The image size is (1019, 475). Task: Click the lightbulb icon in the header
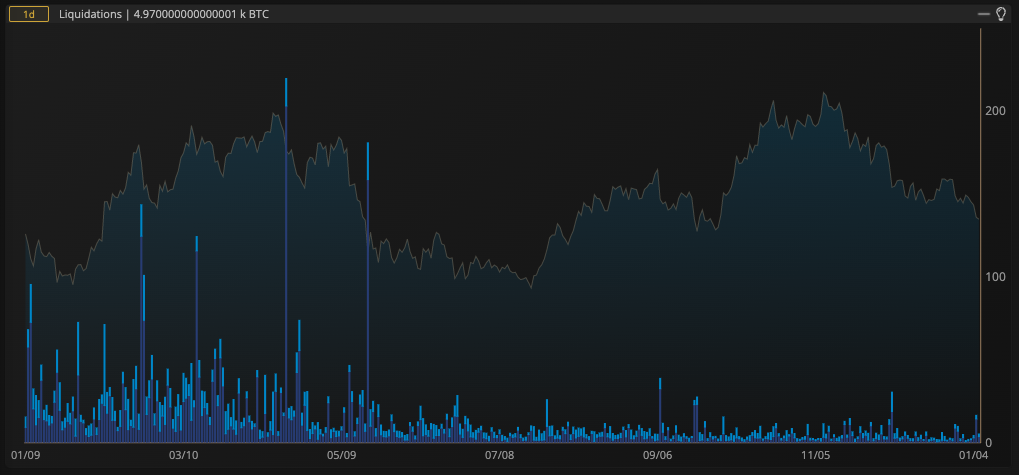(x=1001, y=14)
